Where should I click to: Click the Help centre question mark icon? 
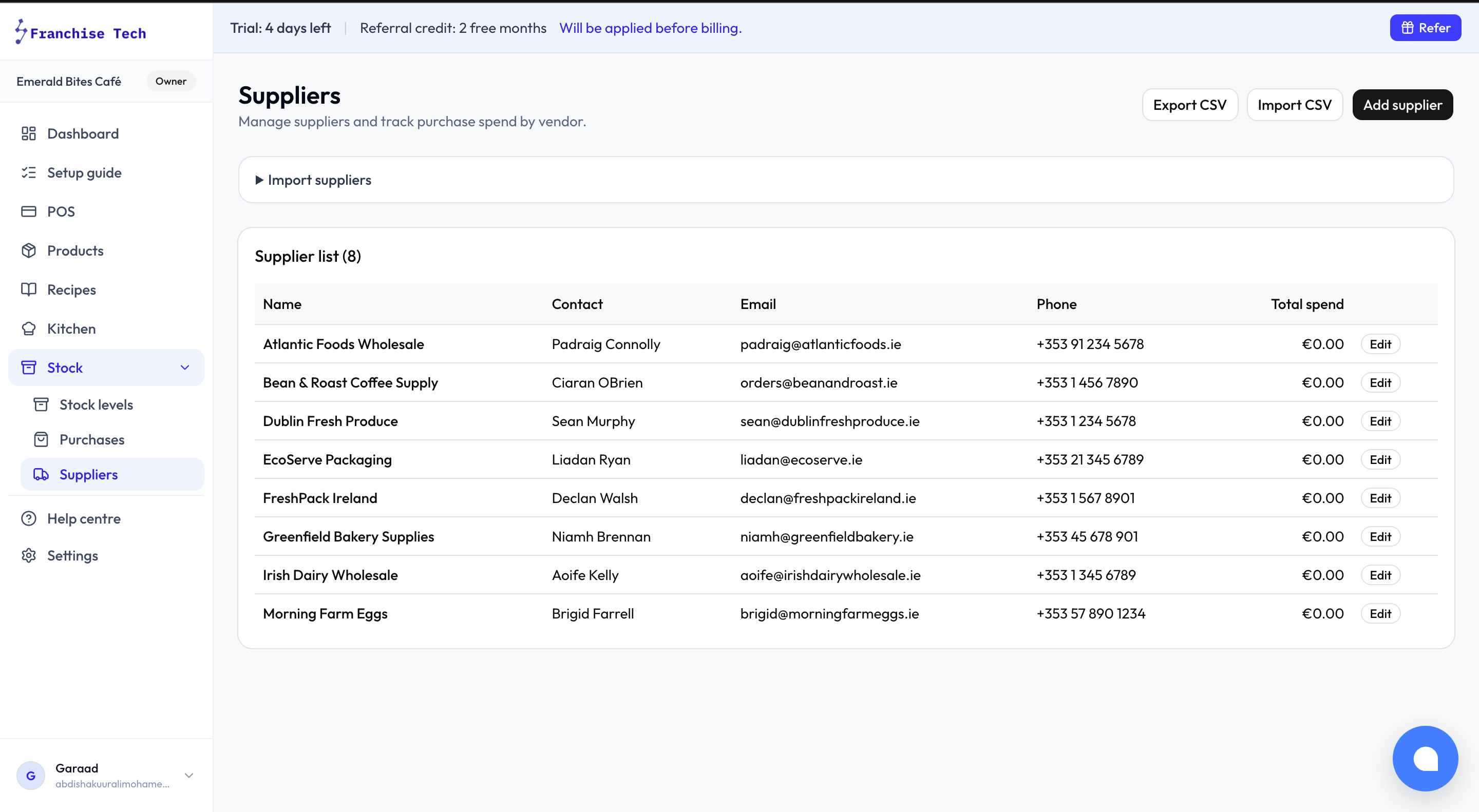point(29,519)
